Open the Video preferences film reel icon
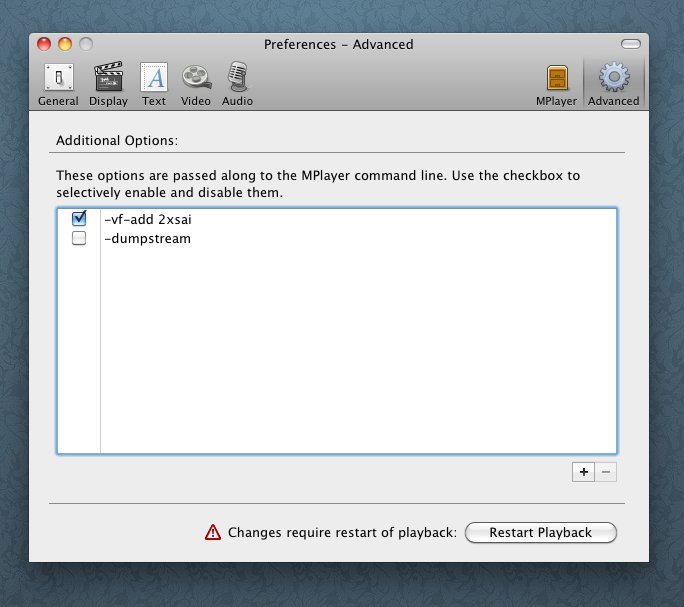Viewport: 684px width, 607px height. tap(196, 80)
